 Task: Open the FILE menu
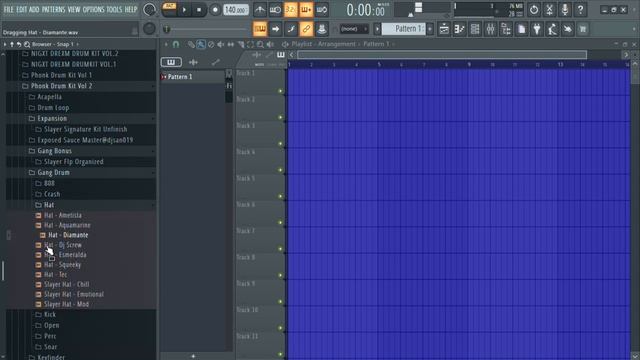click(8, 9)
